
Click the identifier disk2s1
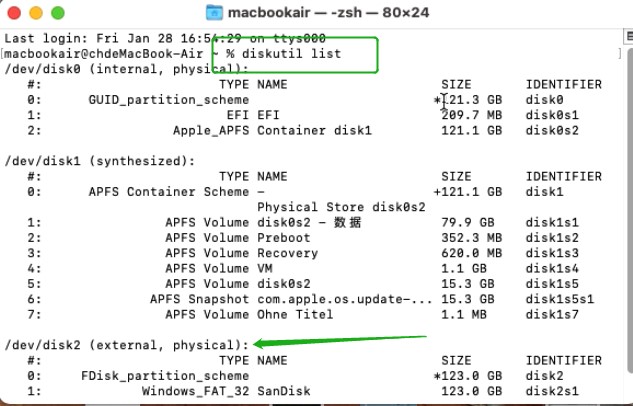point(552,391)
